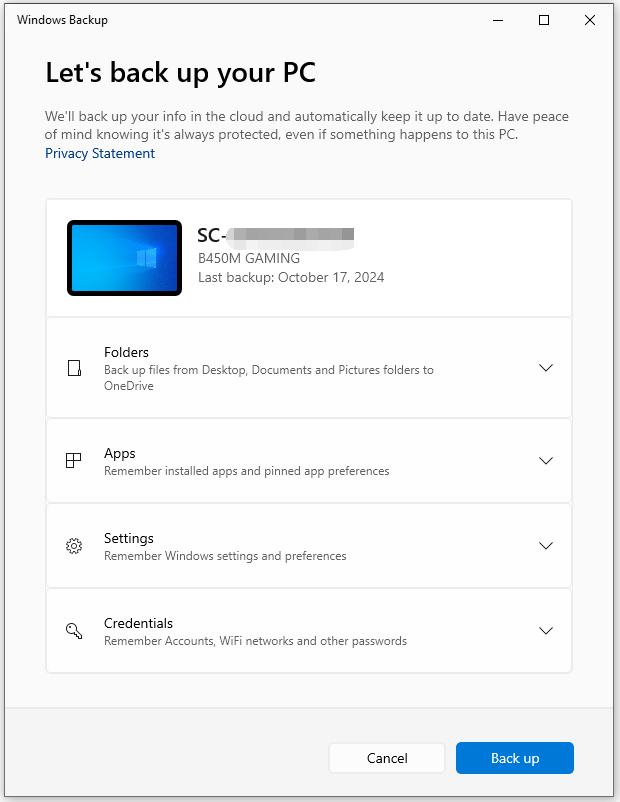Screen dimensions: 620x802
Task: Close the Windows Backup window
Action: coord(590,20)
